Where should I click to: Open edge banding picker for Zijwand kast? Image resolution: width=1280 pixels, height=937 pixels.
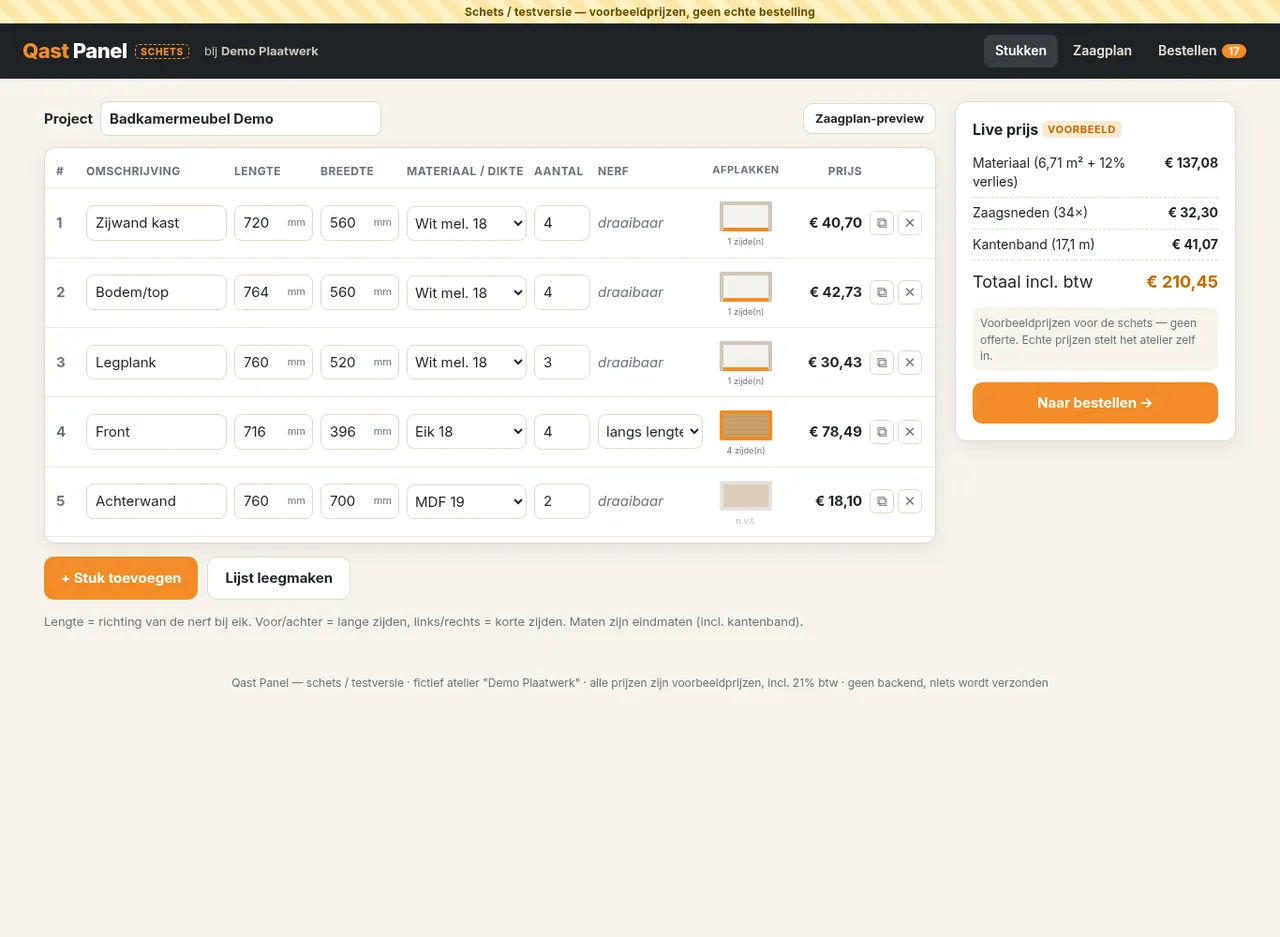[746, 217]
